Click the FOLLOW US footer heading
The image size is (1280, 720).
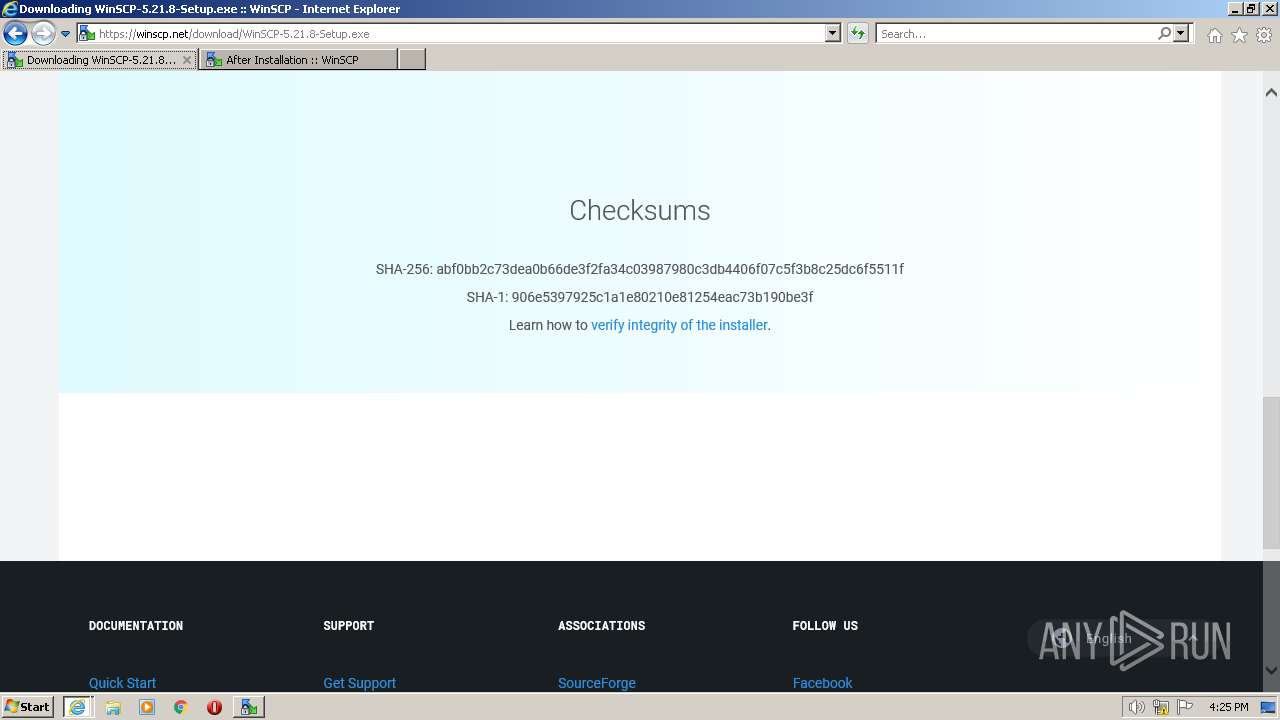825,626
